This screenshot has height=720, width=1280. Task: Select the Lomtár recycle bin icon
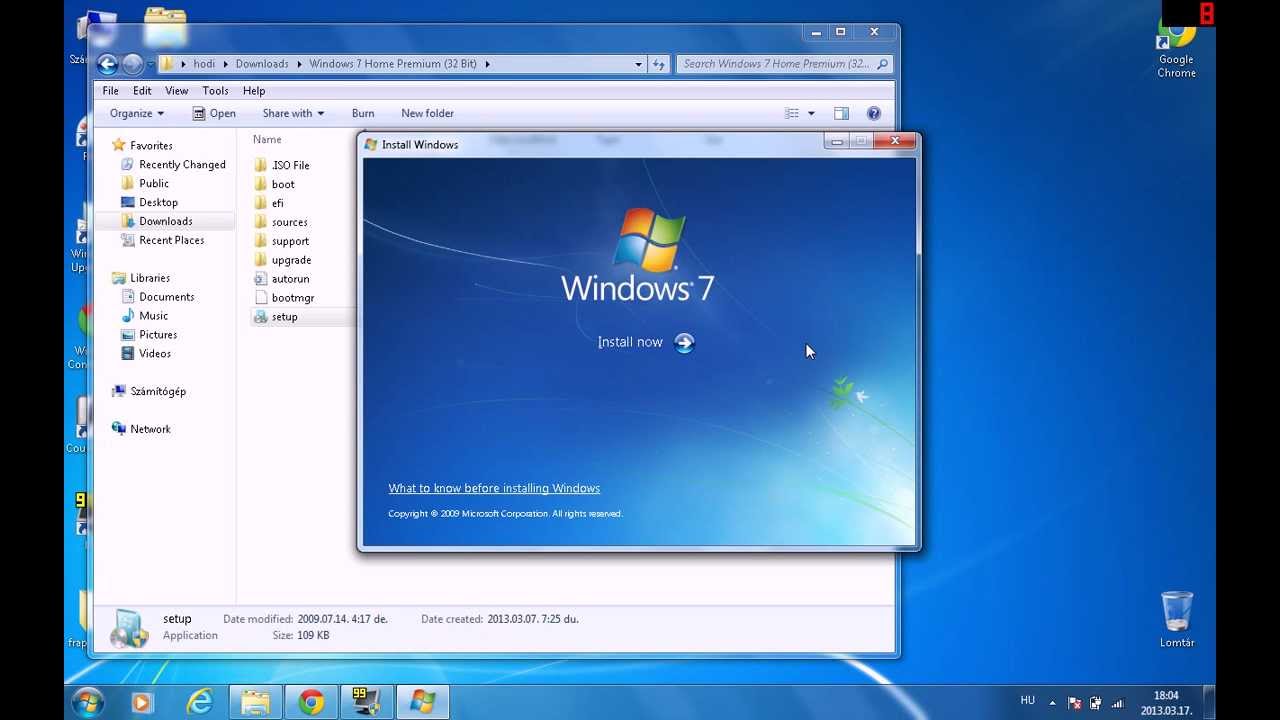[1177, 619]
